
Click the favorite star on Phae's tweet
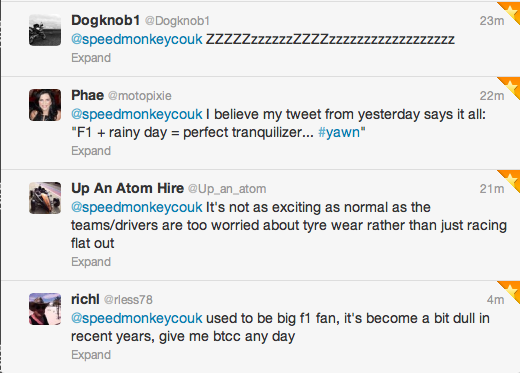click(512, 86)
